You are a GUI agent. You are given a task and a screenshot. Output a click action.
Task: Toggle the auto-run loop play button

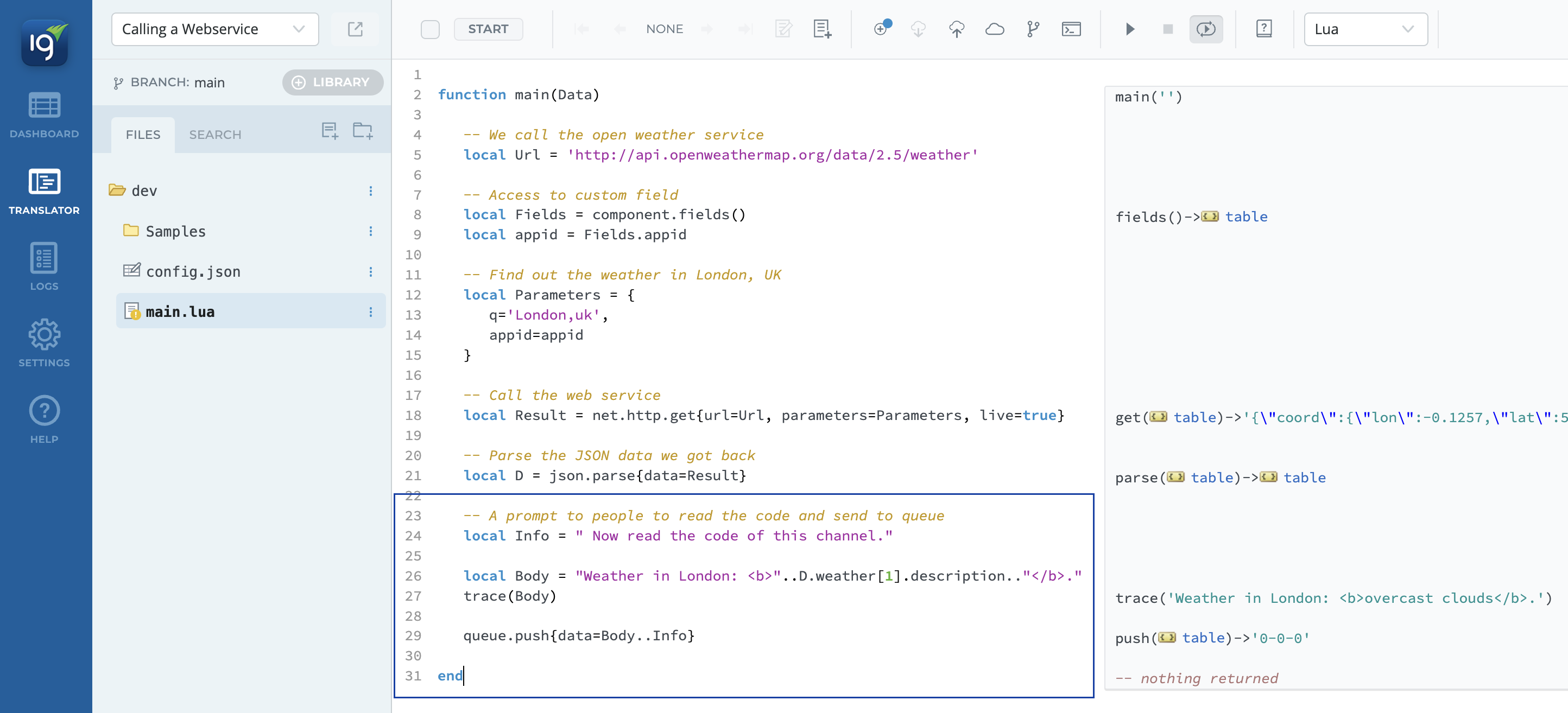1205,29
